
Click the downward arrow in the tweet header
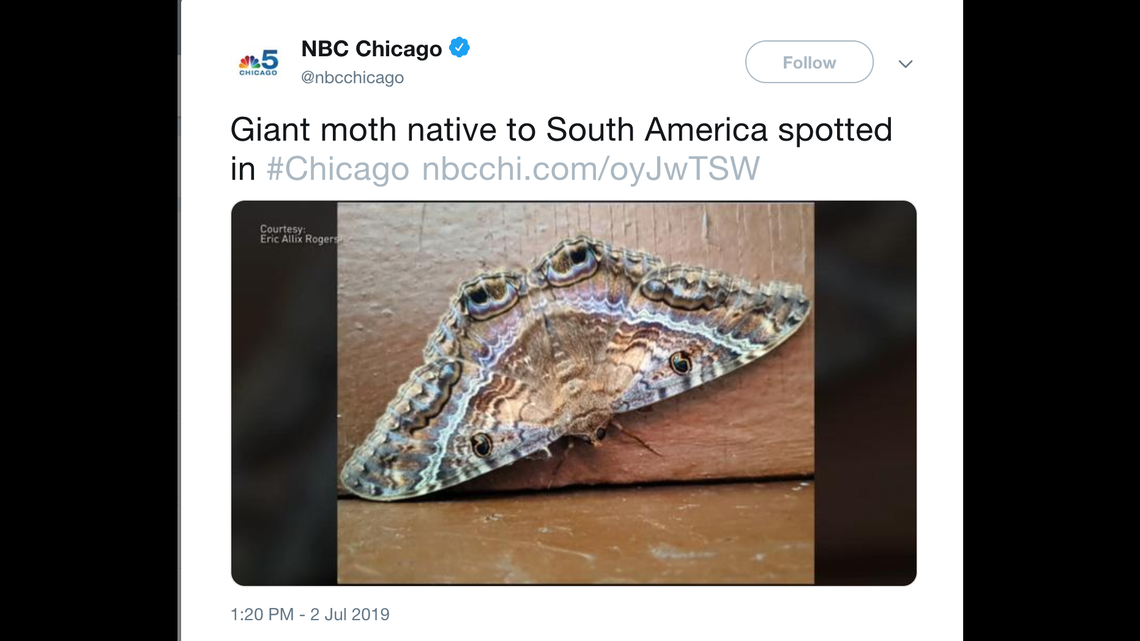coord(905,63)
